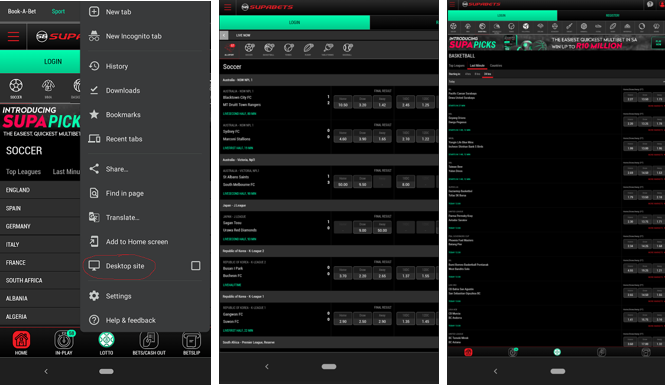Click the red user account icon on right phone
Image resolution: width=666 pixels, height=385 pixels.
663,4
